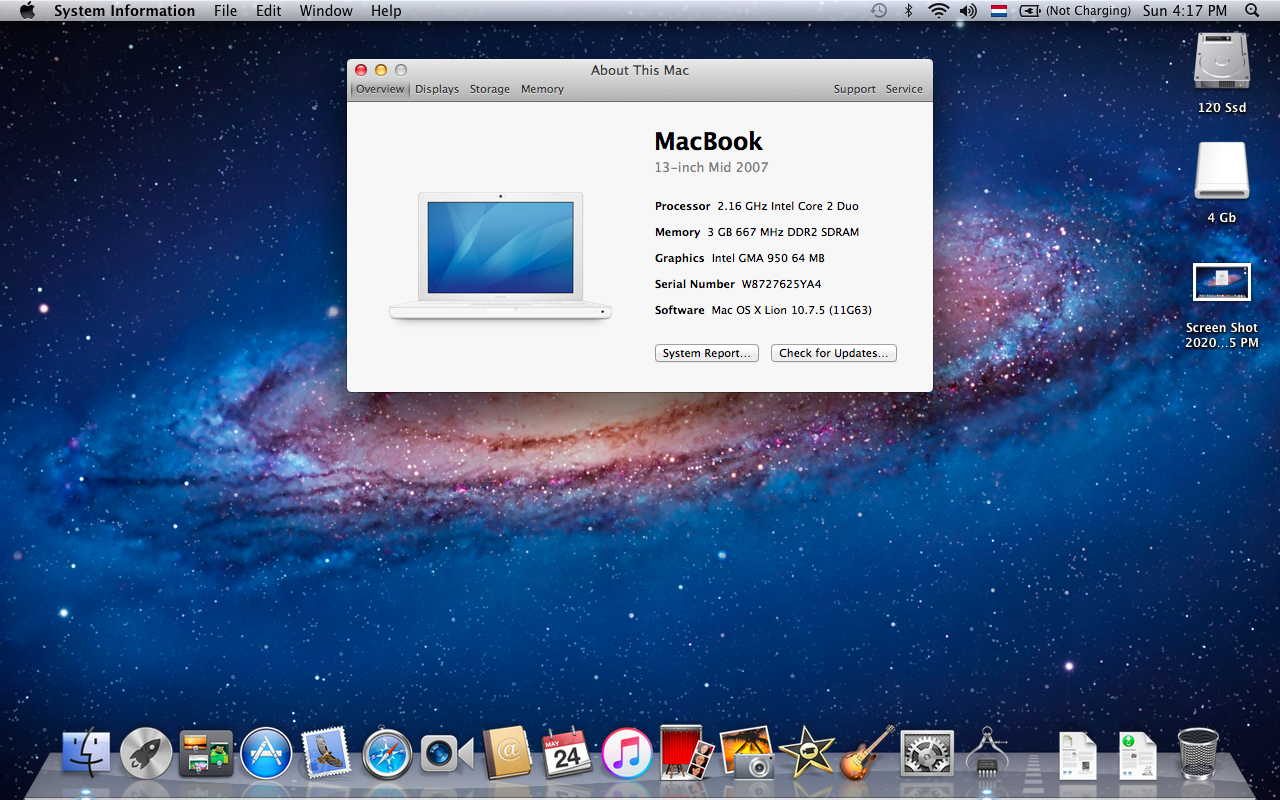
Task: Open the Wi-Fi status menu
Action: click(938, 11)
